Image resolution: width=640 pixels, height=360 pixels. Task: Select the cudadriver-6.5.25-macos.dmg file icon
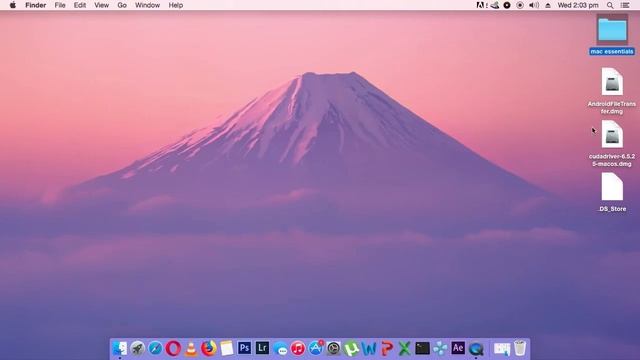pyautogui.click(x=612, y=134)
